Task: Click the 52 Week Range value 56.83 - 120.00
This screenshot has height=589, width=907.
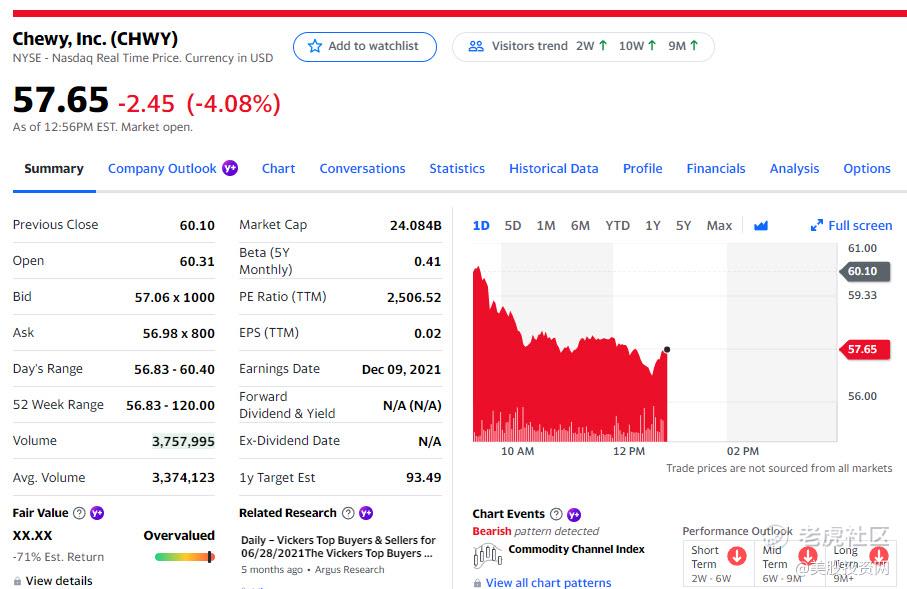Action: click(x=170, y=406)
